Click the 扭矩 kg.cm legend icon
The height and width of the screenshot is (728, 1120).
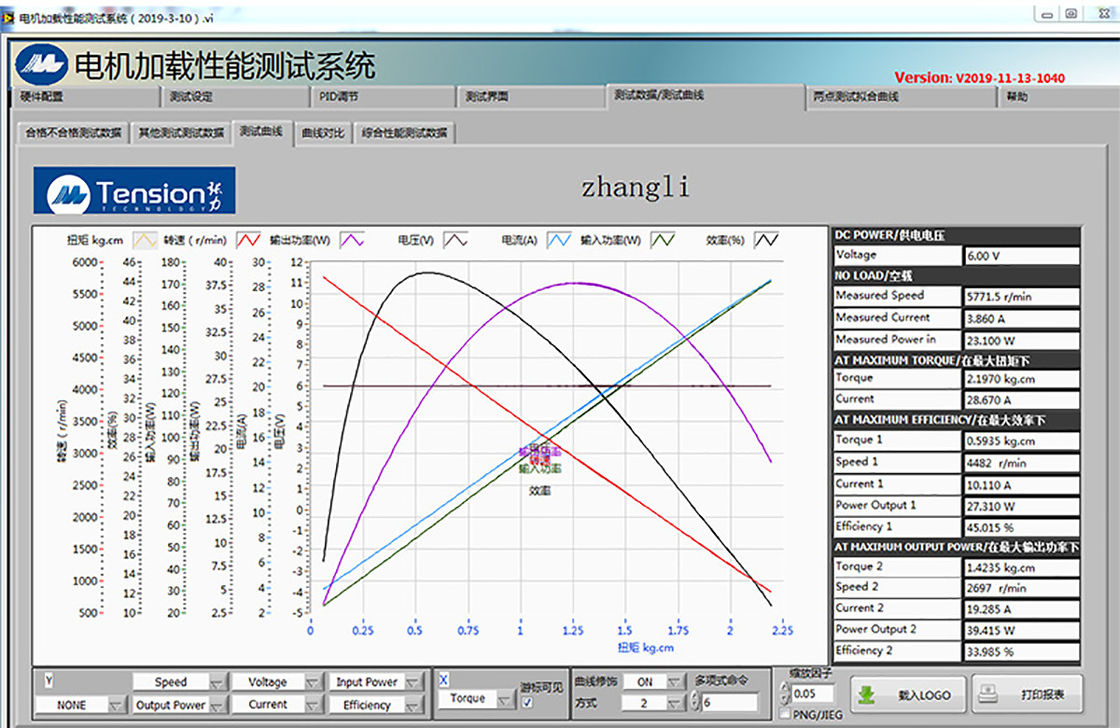pyautogui.click(x=146, y=240)
